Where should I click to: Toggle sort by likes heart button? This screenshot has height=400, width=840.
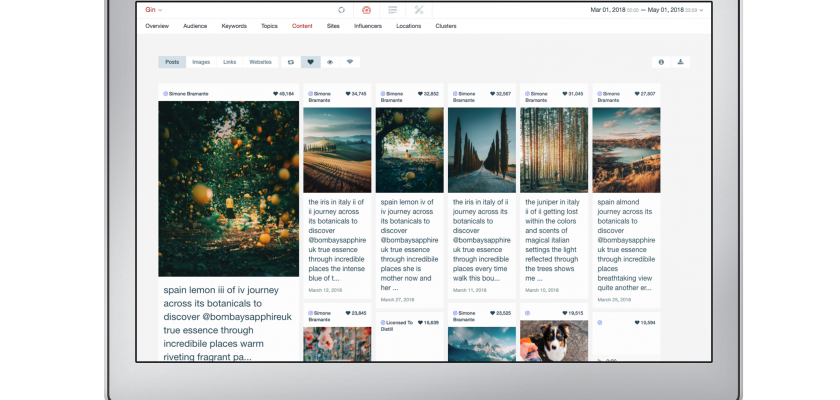coord(310,62)
